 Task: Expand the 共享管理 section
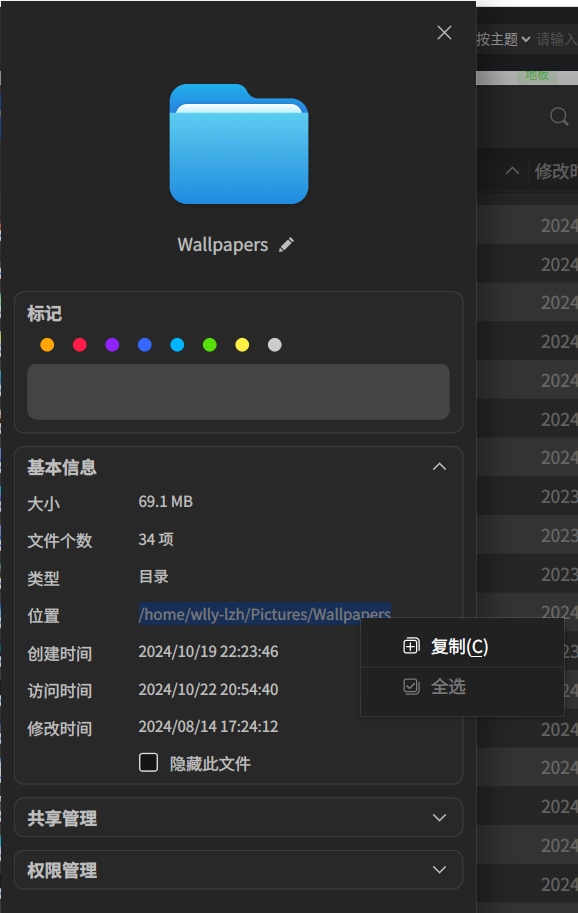click(x=439, y=818)
